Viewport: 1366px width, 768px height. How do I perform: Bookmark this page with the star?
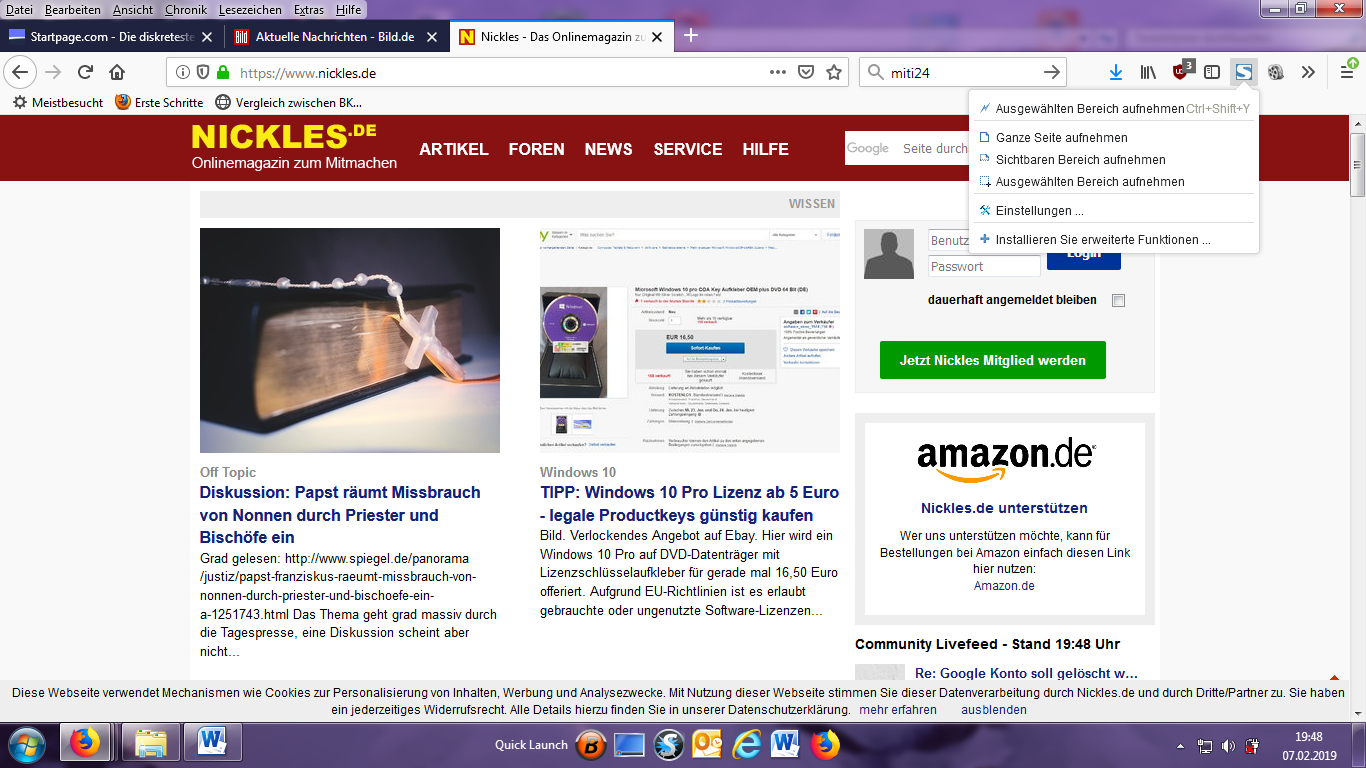tap(834, 72)
